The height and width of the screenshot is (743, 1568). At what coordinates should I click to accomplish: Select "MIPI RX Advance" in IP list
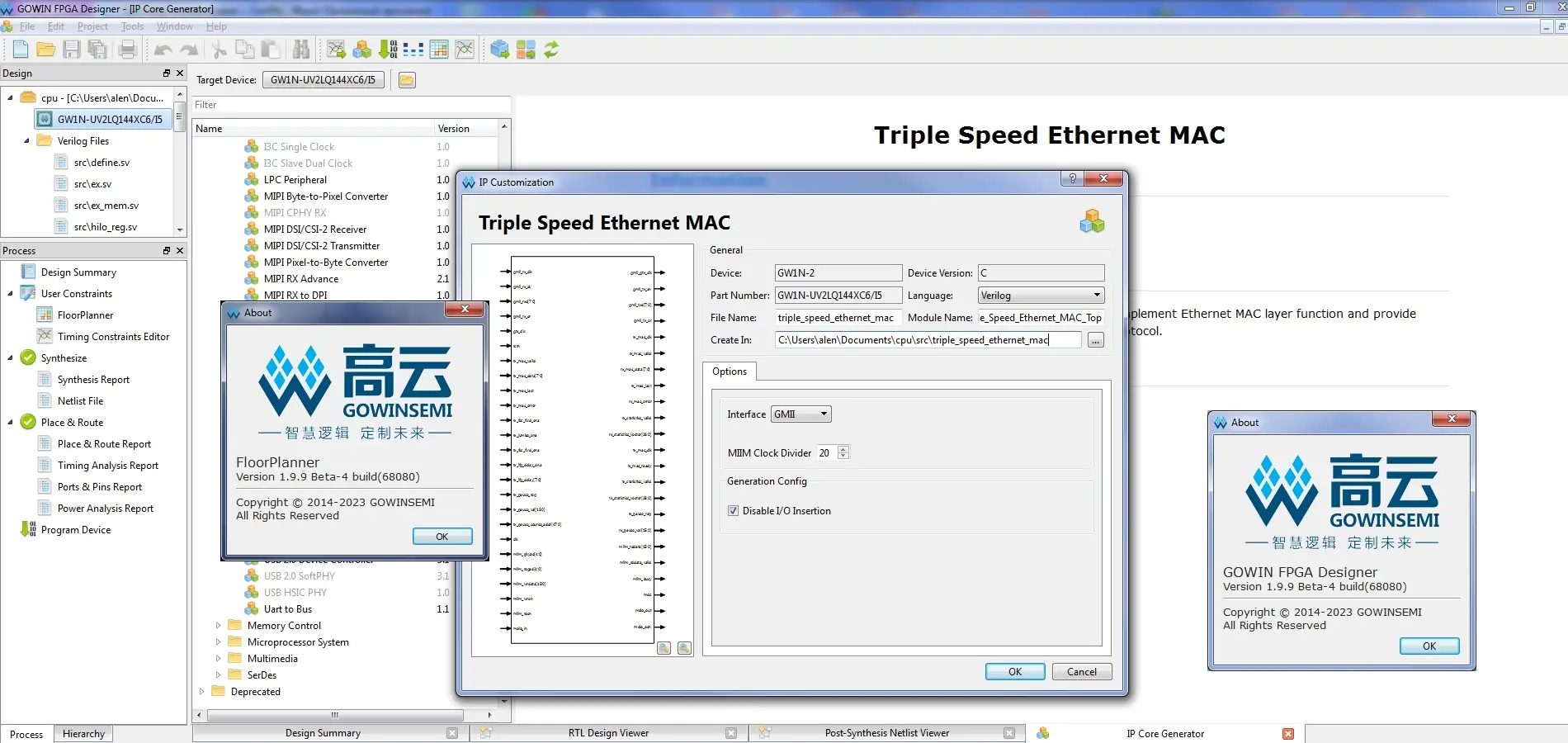click(301, 279)
